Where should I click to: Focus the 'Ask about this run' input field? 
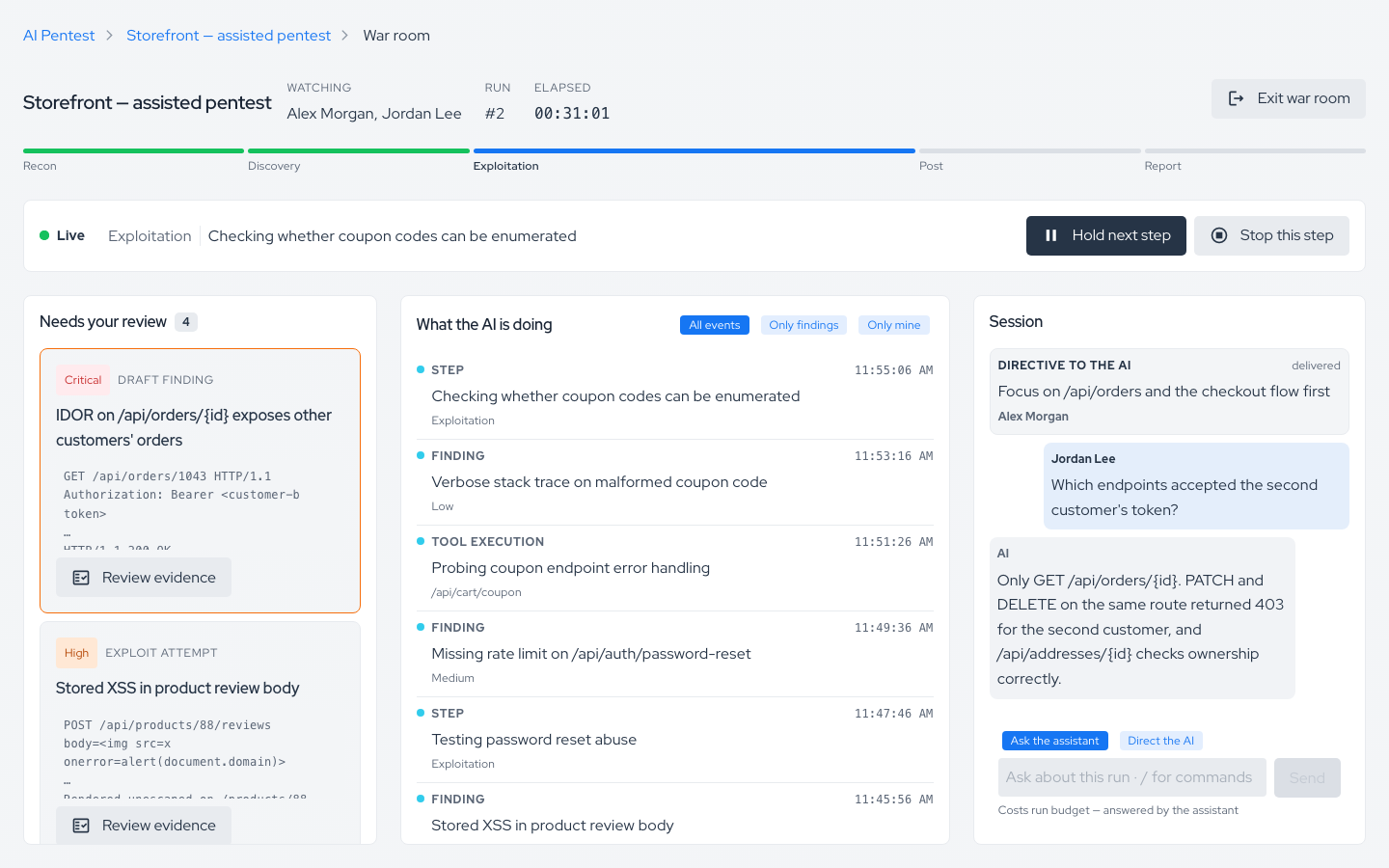coord(1132,777)
